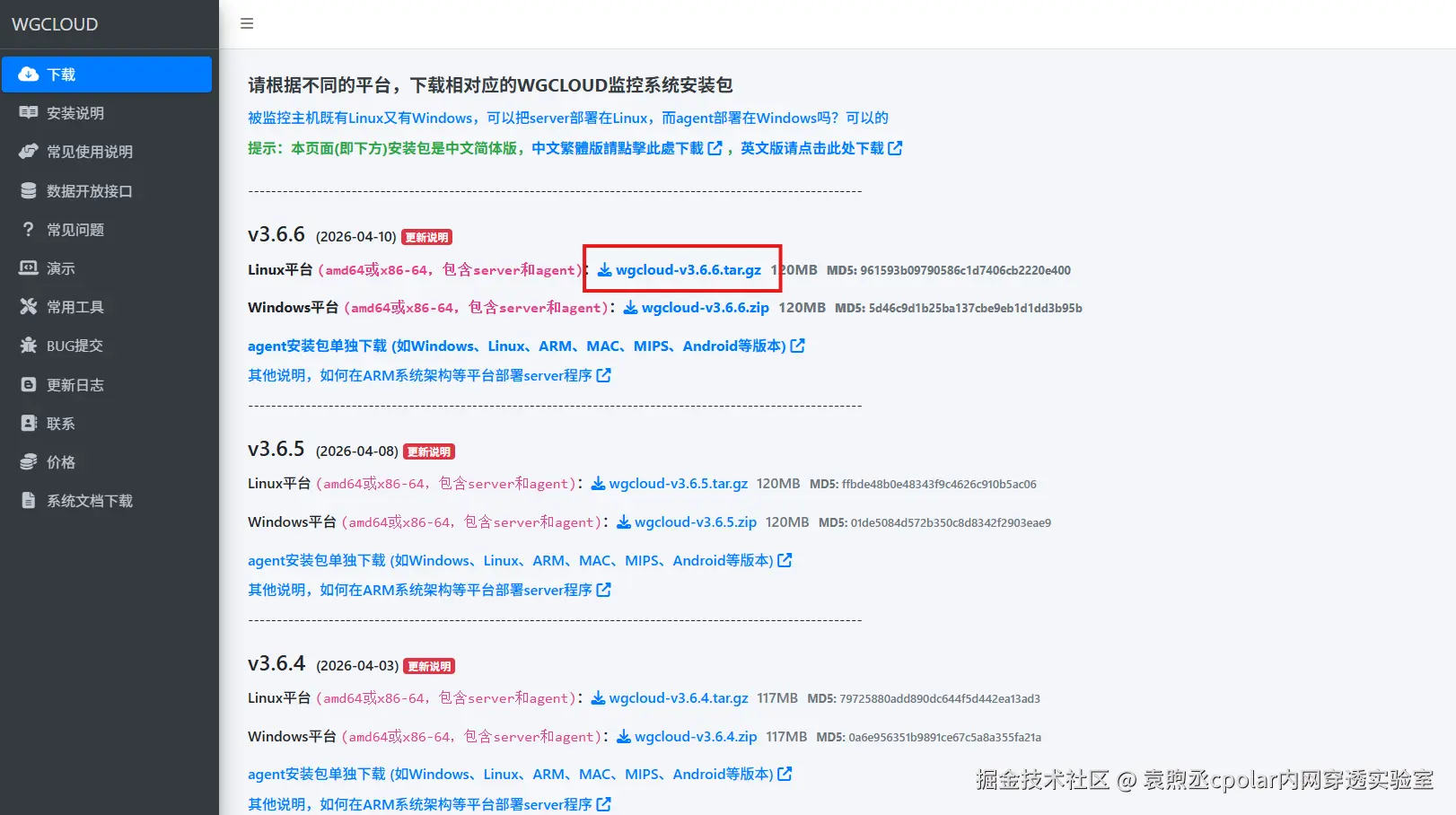Screen dimensions: 1456x815
Task: Select 数据开放接口 in the sidebar
Action: [x=107, y=190]
